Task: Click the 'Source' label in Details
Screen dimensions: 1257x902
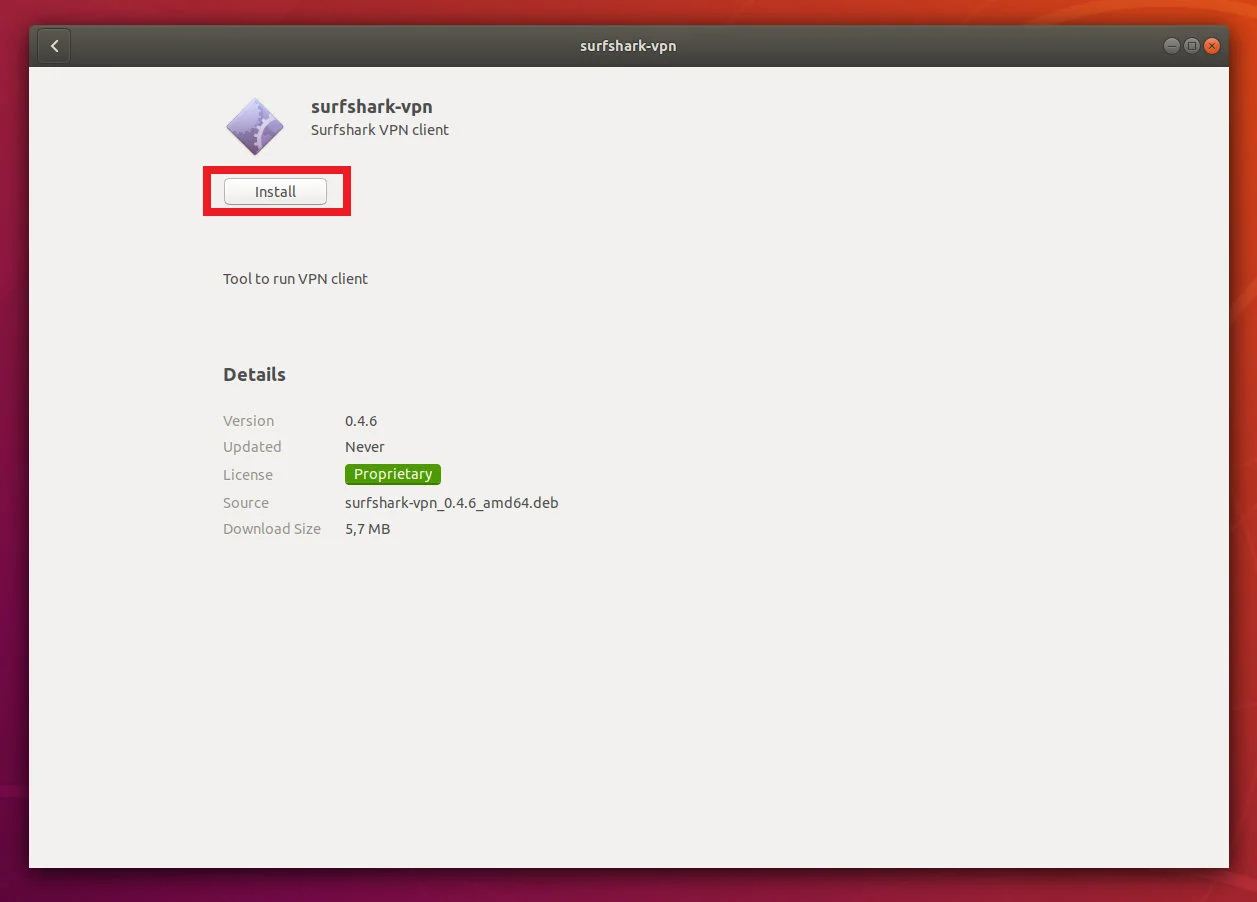Action: click(x=246, y=503)
